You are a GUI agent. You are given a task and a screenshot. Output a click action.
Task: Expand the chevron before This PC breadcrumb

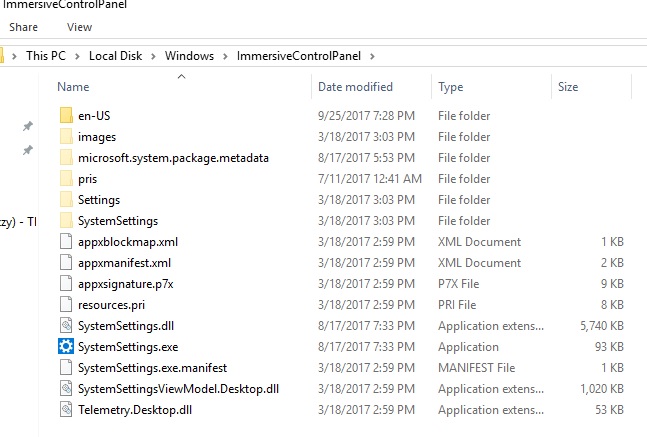pyautogui.click(x=14, y=56)
